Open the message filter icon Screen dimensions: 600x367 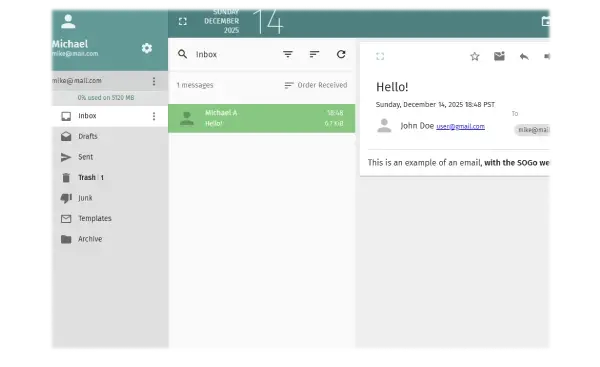point(288,54)
